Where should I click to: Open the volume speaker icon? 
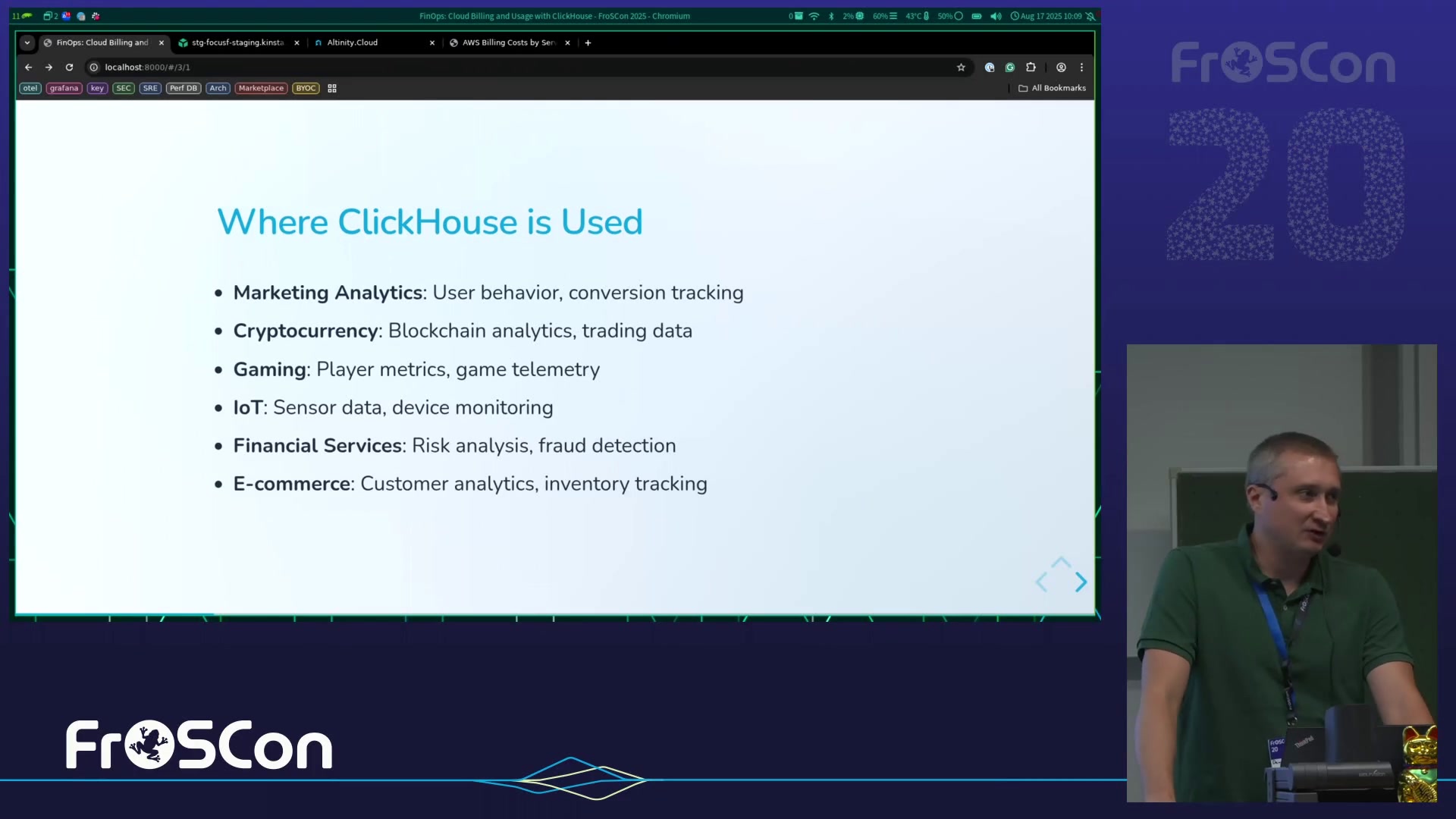pos(996,16)
